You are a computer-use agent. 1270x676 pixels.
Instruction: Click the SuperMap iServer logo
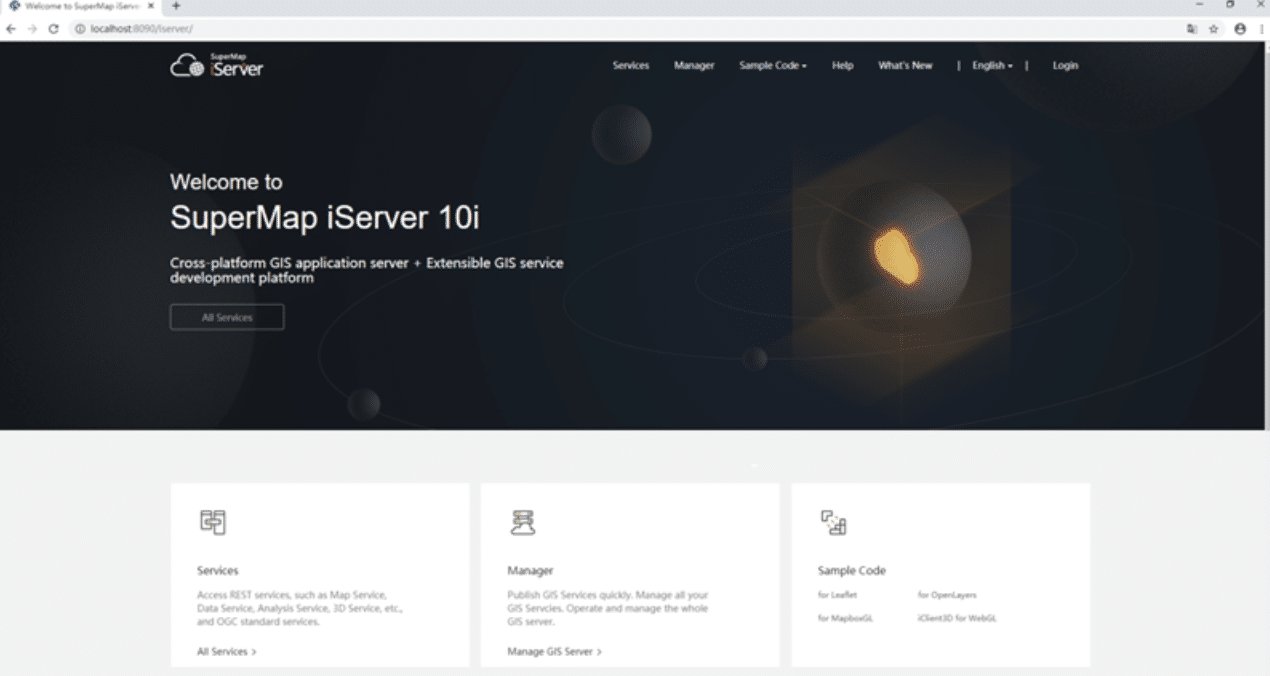point(217,66)
